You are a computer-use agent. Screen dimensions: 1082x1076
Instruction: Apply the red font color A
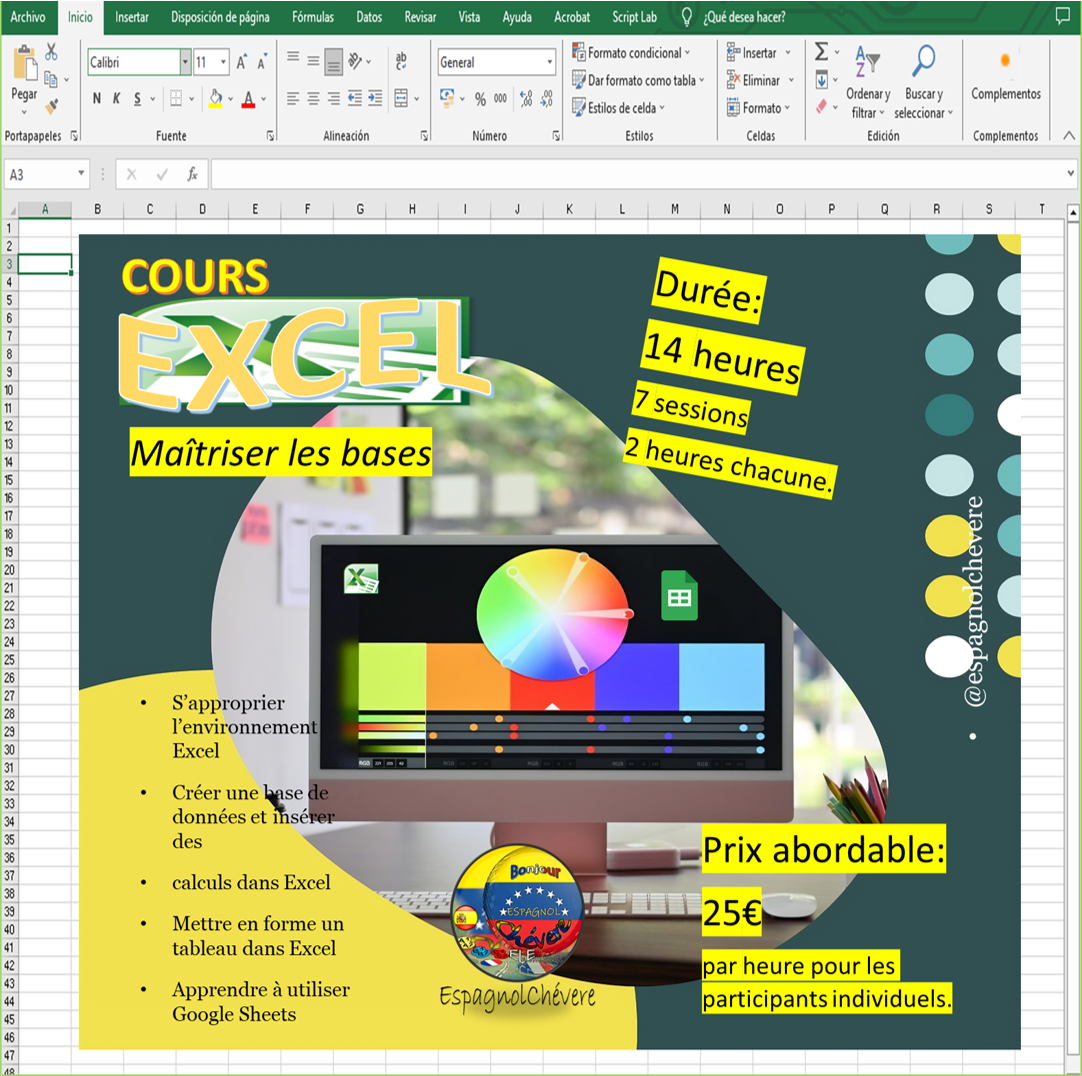(x=248, y=99)
